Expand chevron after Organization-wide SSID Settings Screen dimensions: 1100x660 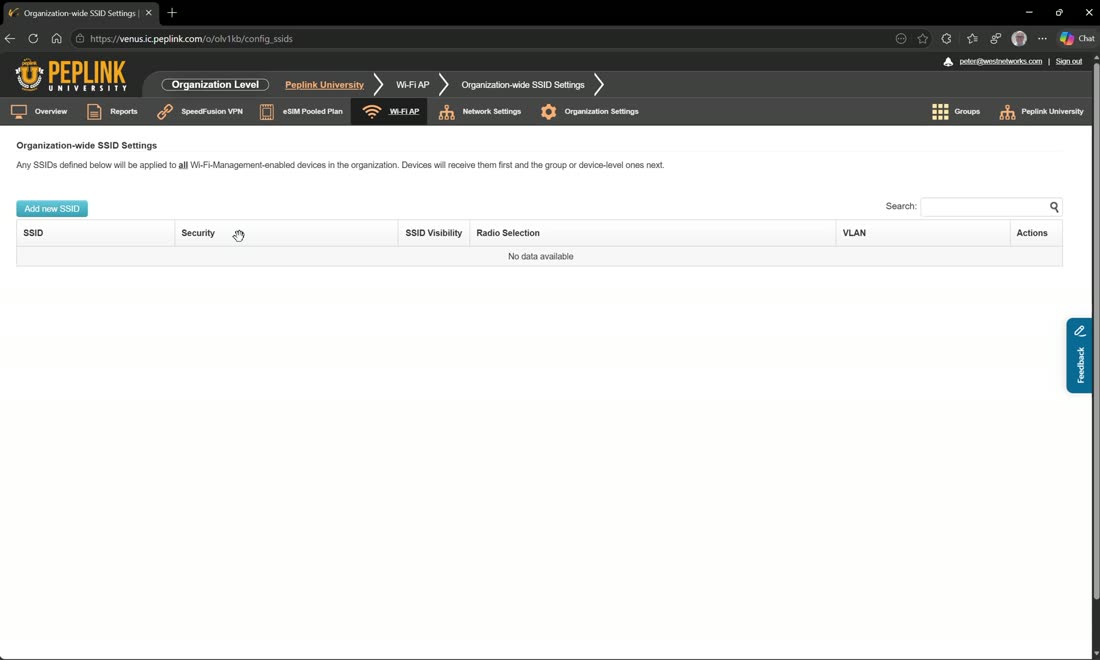click(x=598, y=85)
